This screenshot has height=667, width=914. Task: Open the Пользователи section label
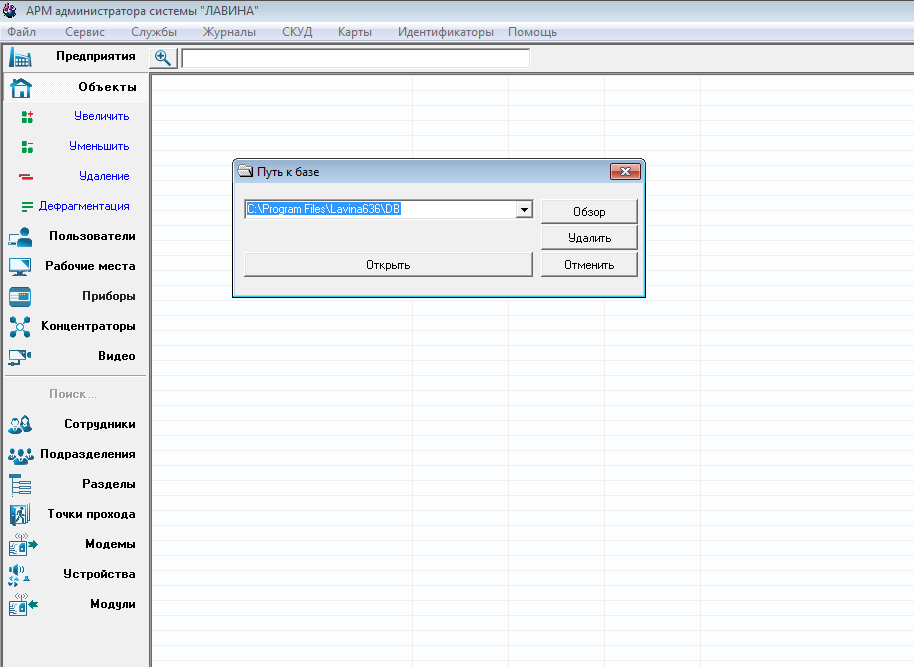click(x=92, y=236)
